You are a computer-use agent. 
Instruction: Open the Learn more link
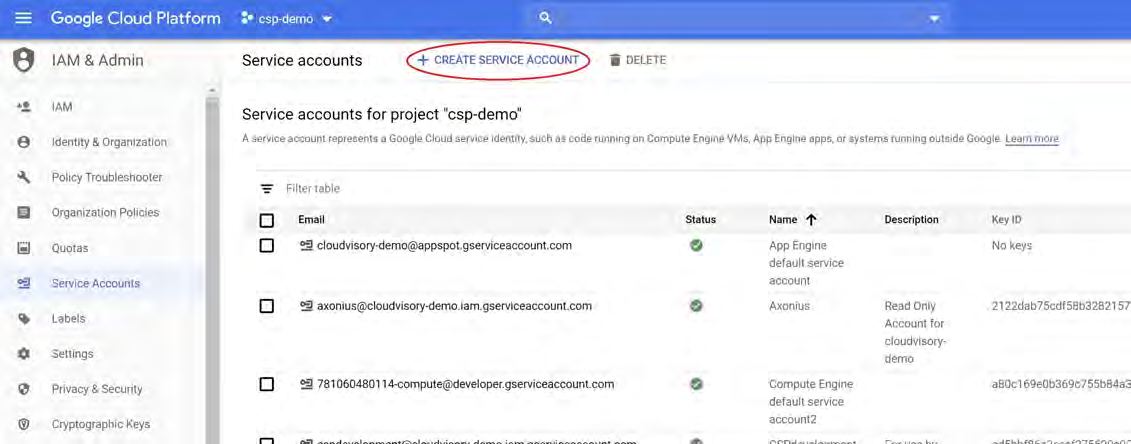[1031, 138]
